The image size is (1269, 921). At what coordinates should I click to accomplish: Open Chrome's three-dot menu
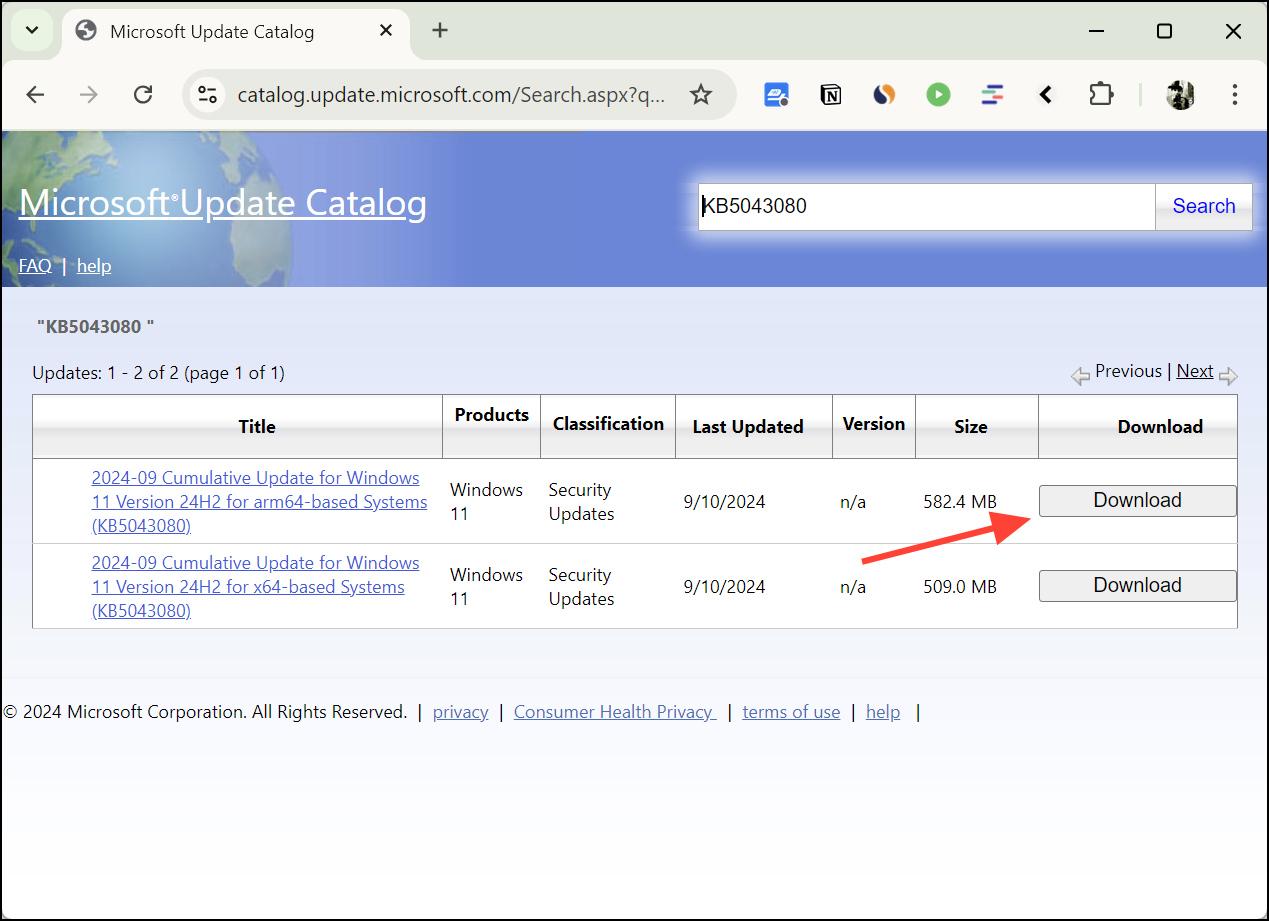[1235, 95]
